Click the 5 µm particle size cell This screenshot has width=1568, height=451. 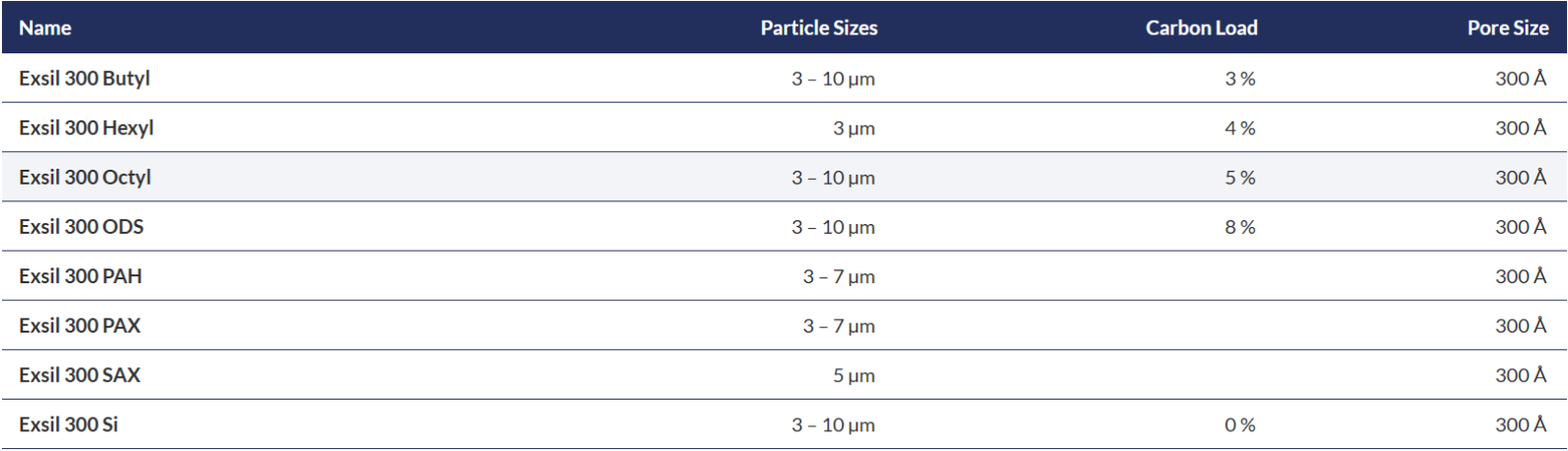(x=854, y=375)
